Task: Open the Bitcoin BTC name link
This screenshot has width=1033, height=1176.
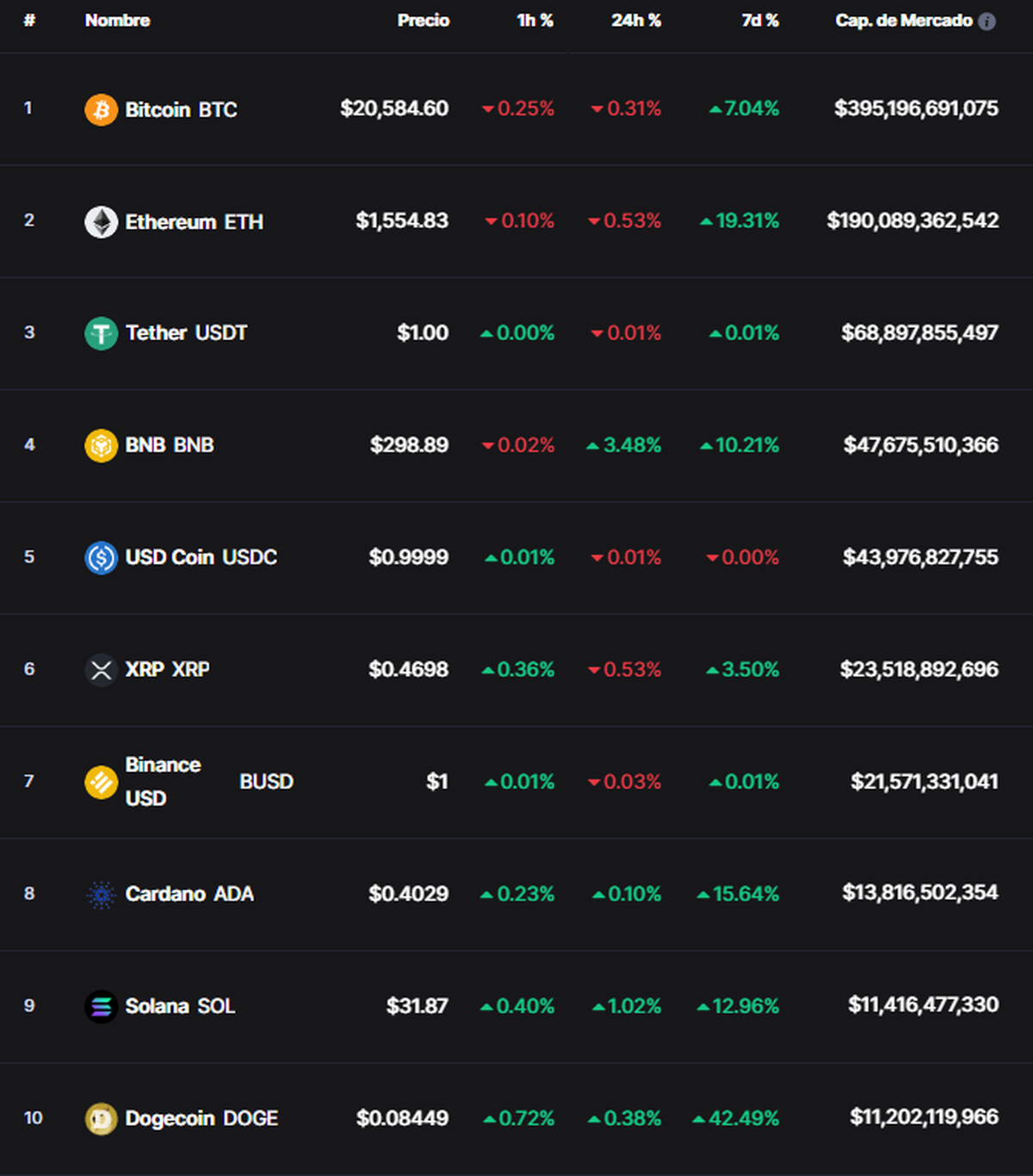Action: [181, 109]
